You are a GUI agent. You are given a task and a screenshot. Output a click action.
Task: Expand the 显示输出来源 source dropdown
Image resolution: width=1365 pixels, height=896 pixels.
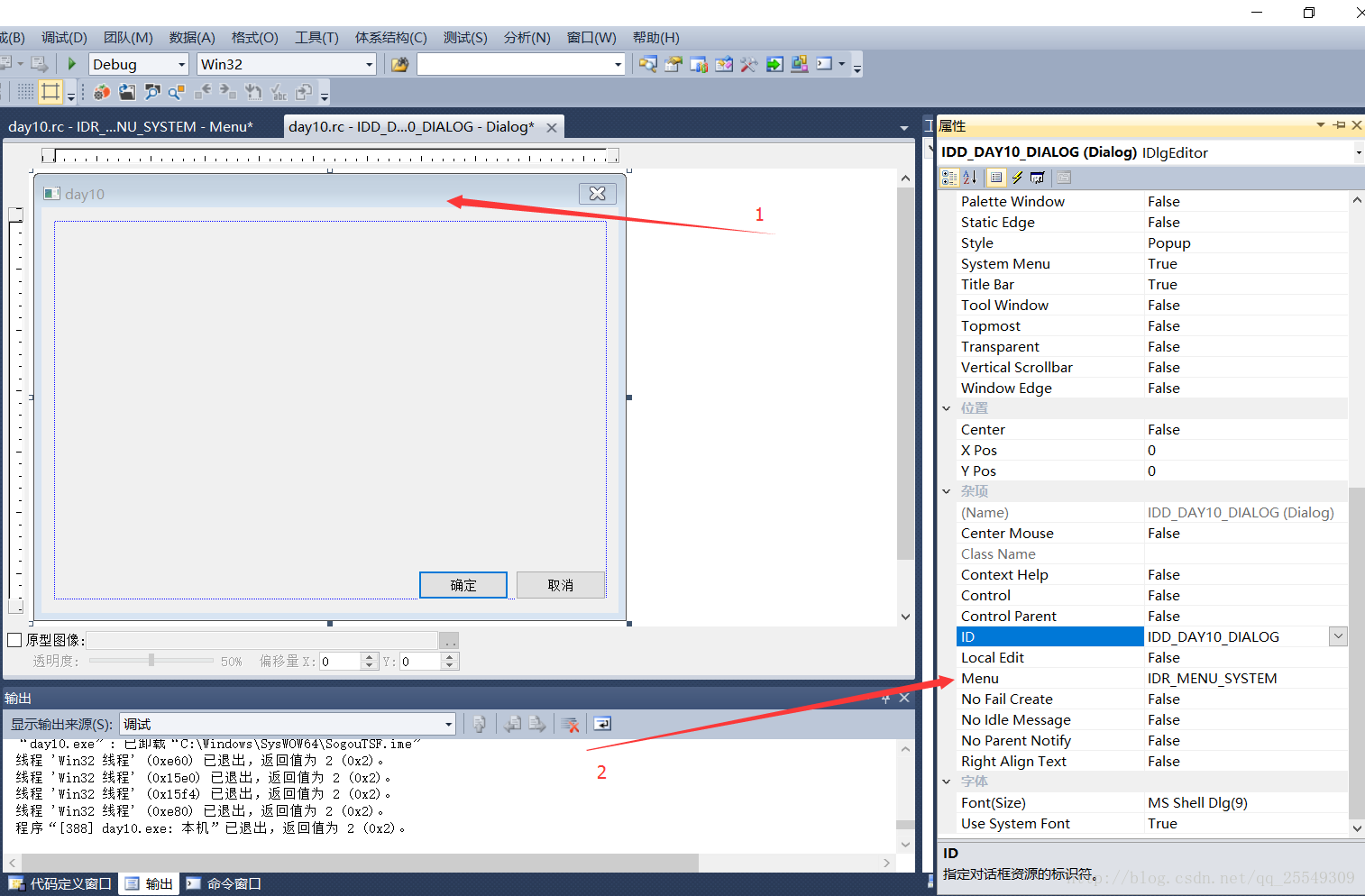(x=448, y=725)
